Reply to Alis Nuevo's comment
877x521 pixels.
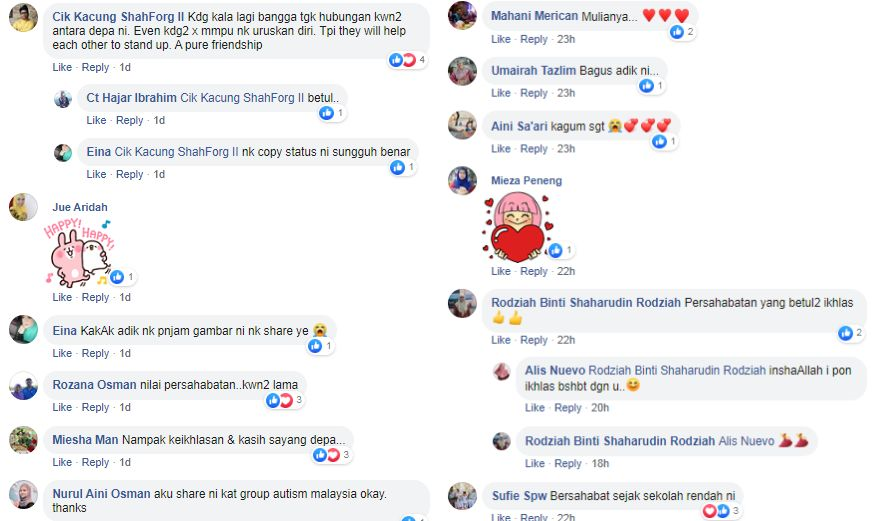568,408
